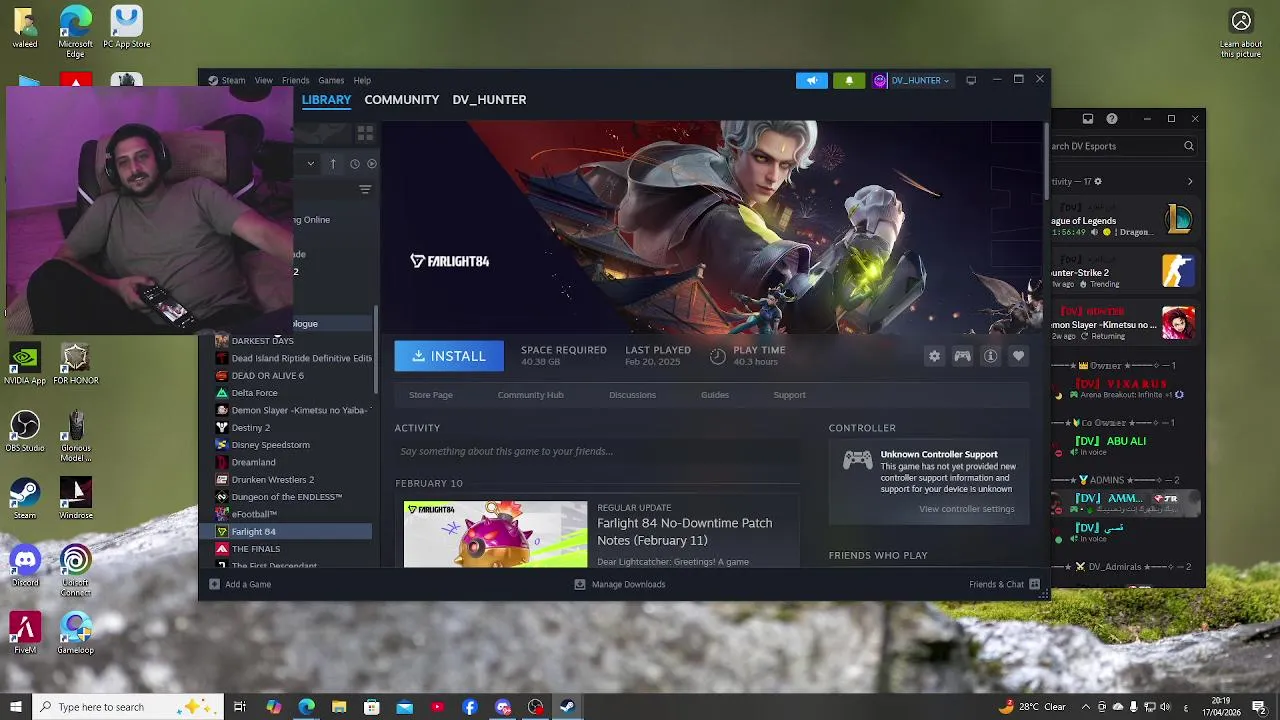Select eFootball in library list

coord(254,514)
